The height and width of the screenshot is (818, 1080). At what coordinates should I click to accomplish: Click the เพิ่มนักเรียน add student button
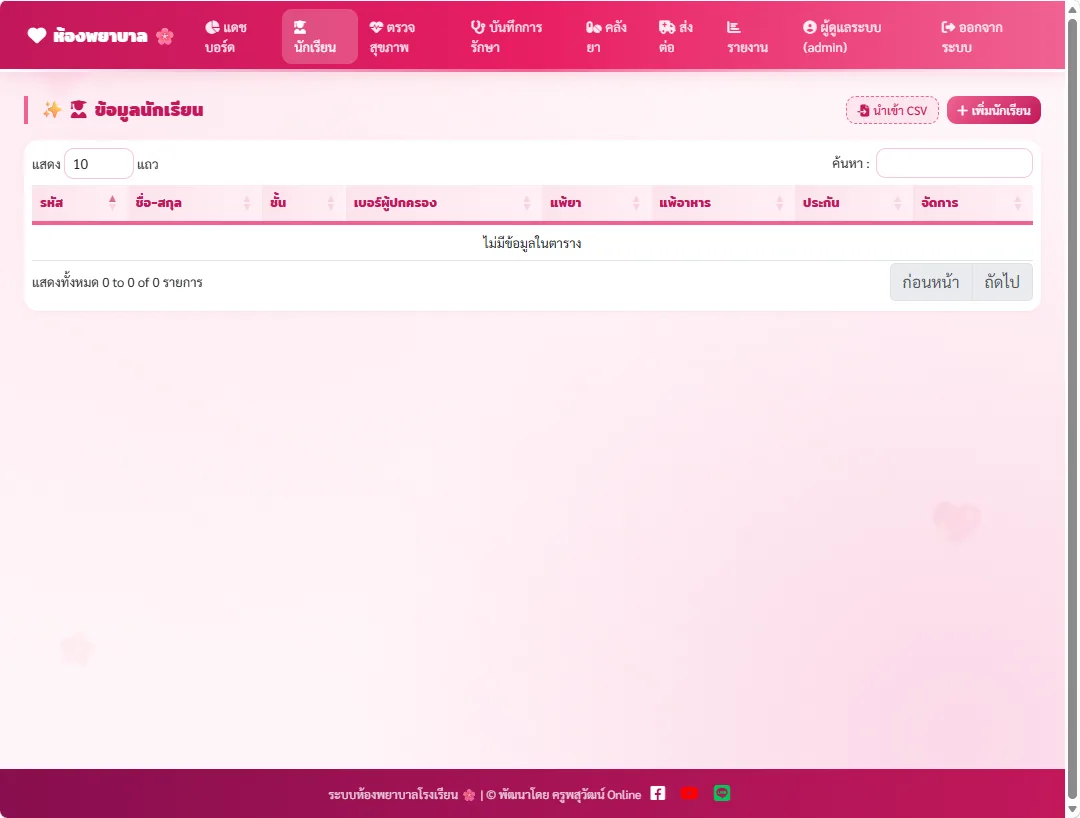coord(993,110)
